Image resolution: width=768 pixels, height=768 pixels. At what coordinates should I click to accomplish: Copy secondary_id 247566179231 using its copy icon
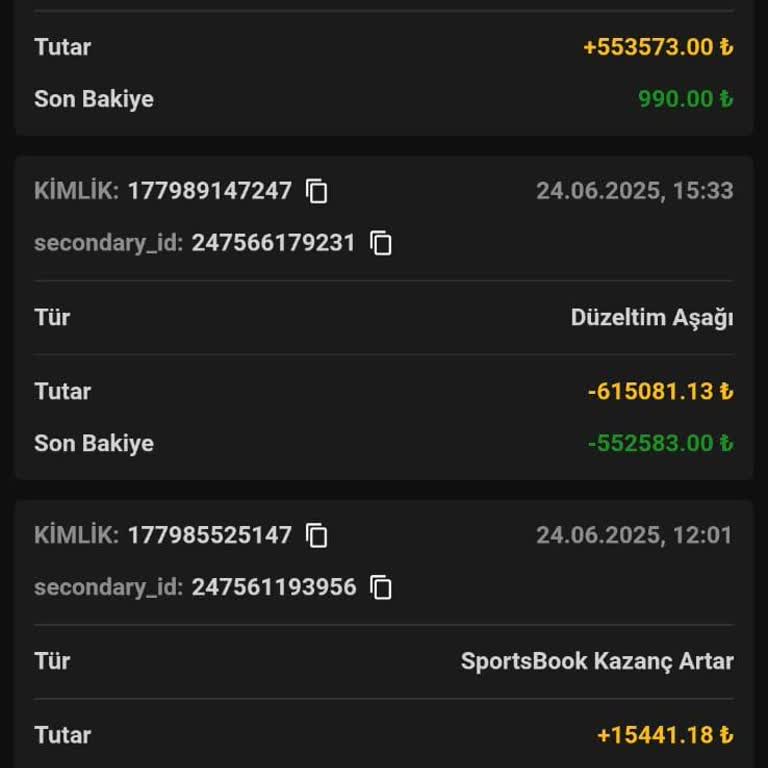(381, 243)
